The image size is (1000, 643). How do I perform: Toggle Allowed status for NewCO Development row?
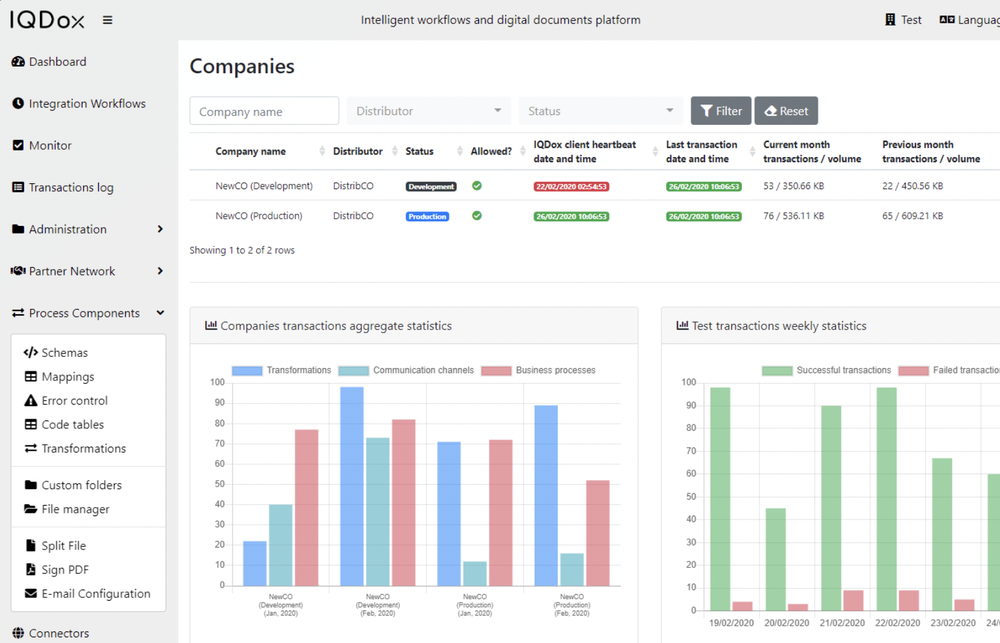[x=477, y=186]
